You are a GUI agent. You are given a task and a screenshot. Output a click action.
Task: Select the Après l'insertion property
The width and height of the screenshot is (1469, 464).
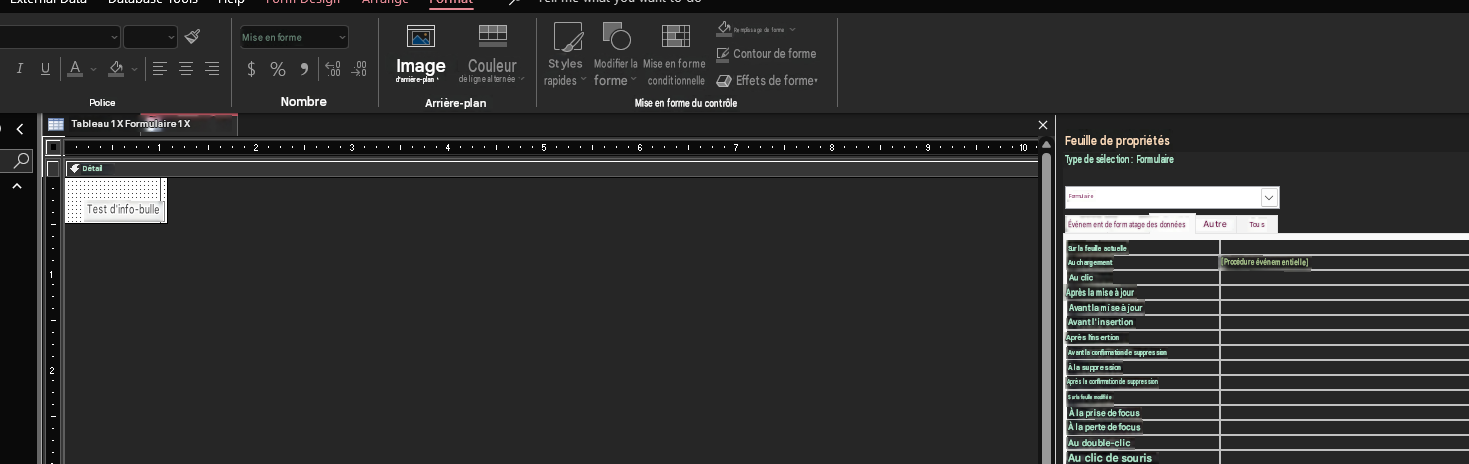click(x=1092, y=338)
